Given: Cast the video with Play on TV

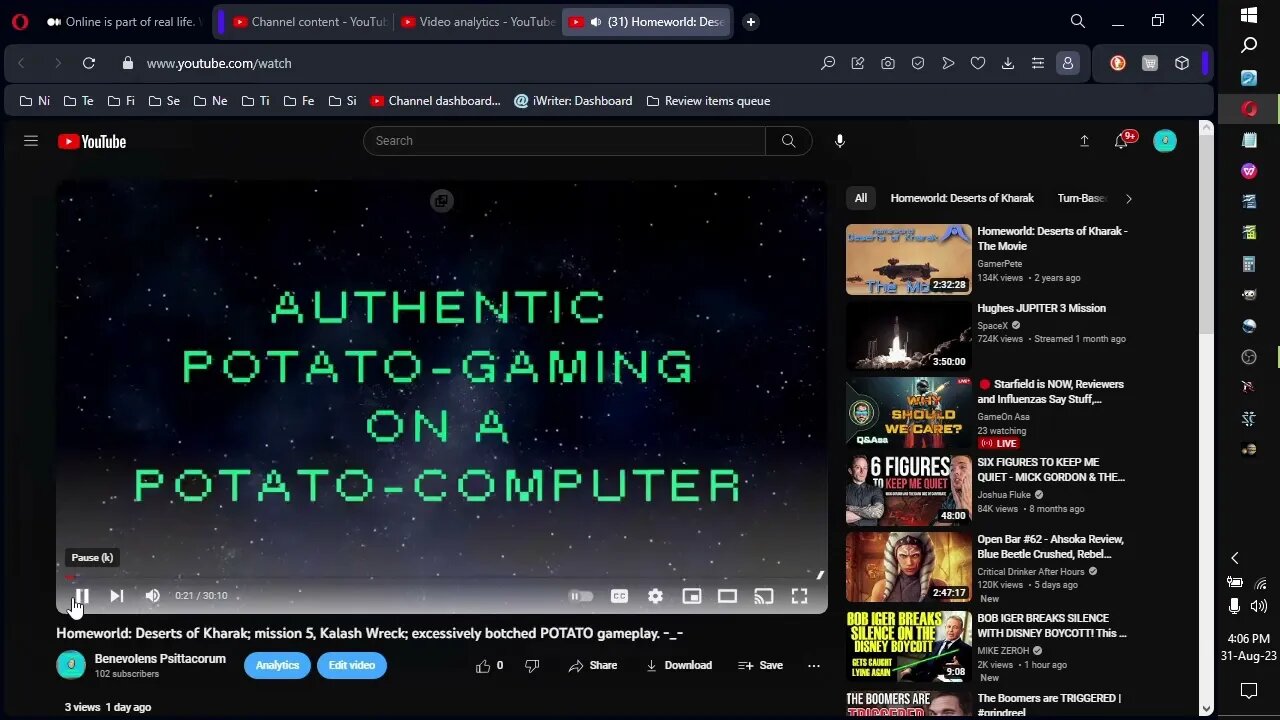Looking at the screenshot, I should point(763,596).
